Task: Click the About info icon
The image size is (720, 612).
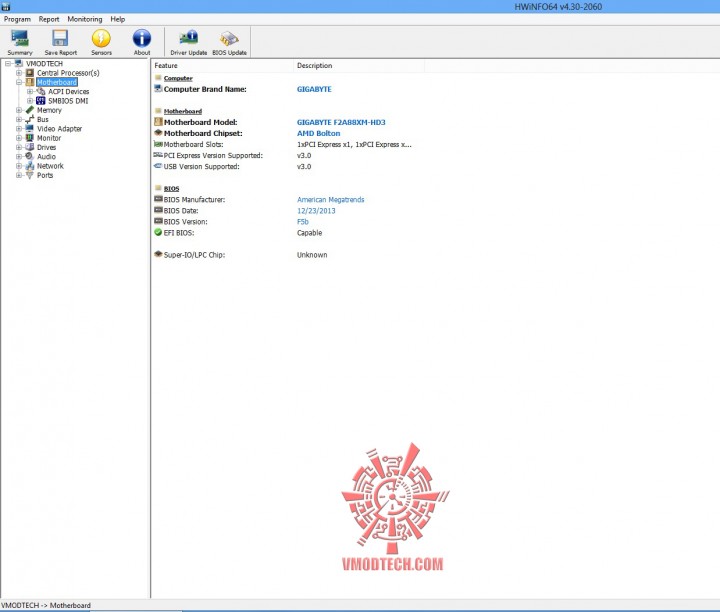Action: (142, 39)
